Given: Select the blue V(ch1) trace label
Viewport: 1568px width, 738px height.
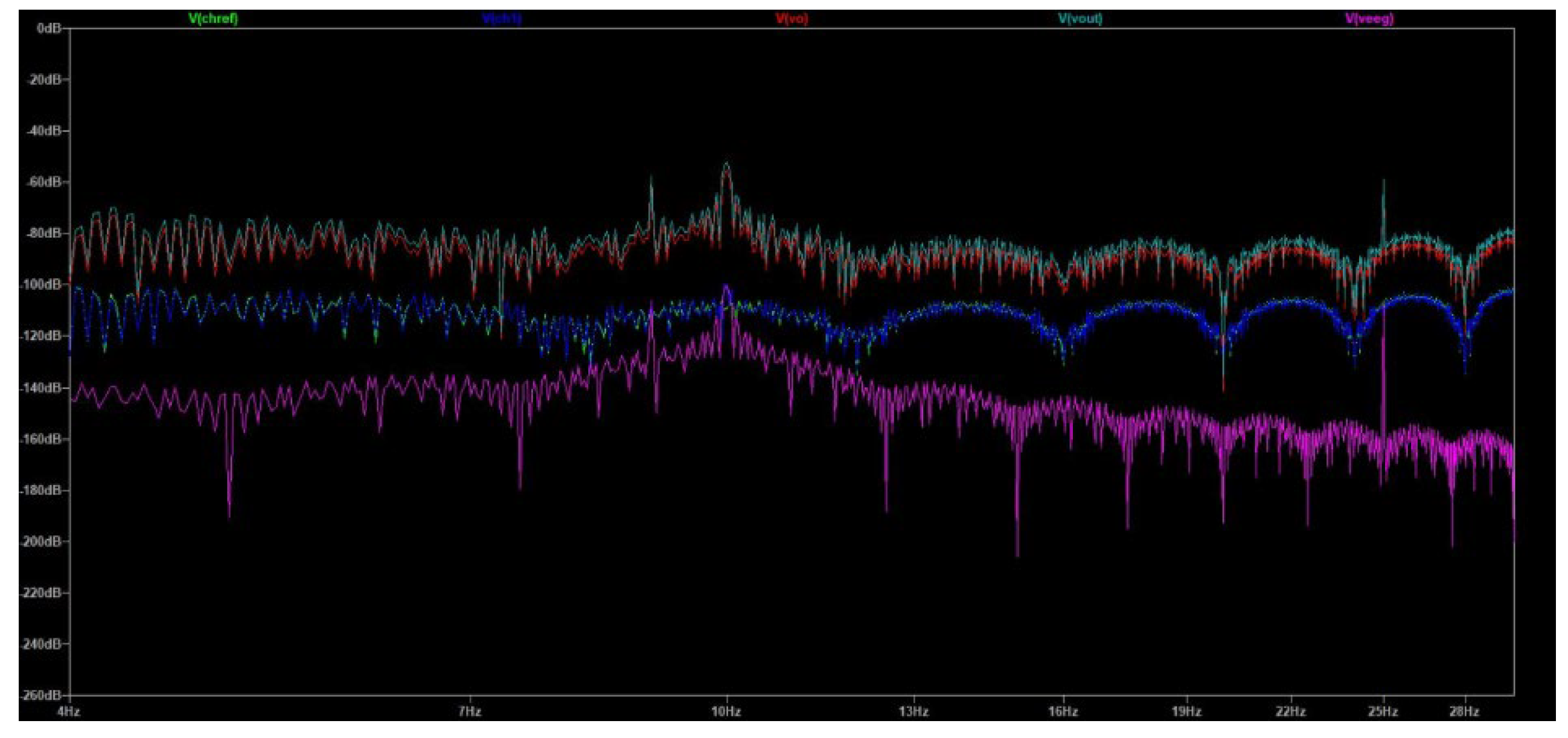Looking at the screenshot, I should coord(502,18).
